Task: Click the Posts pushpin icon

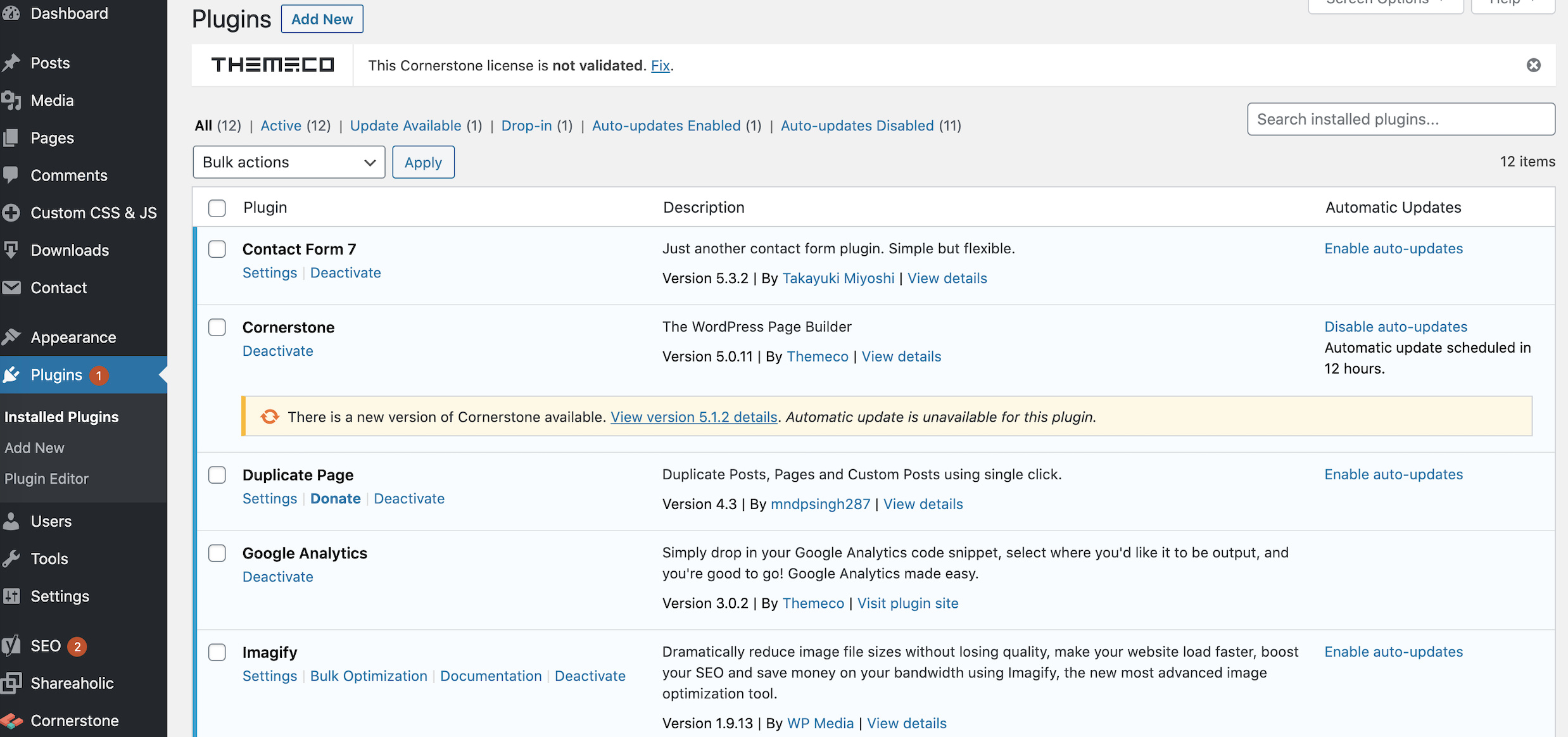Action: click(x=11, y=63)
